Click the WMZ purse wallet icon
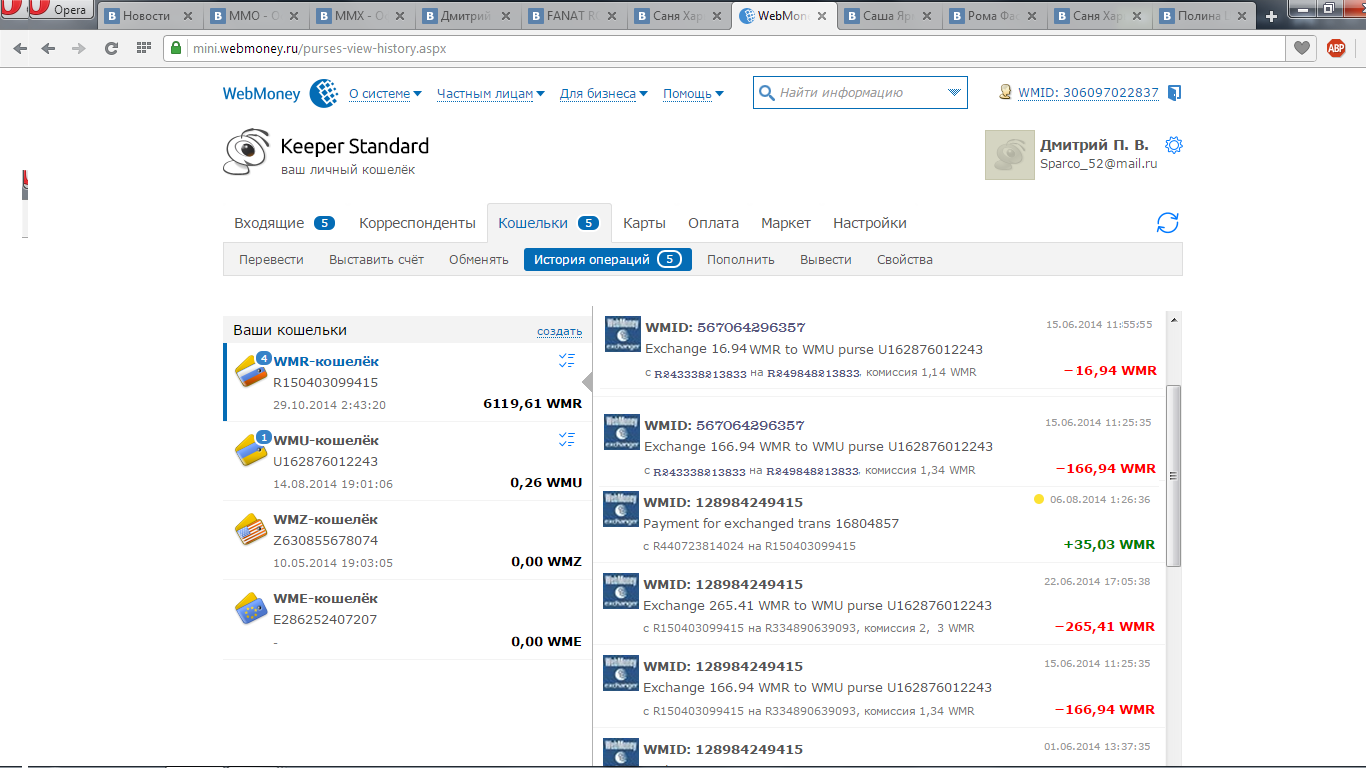The width and height of the screenshot is (1366, 768). [x=251, y=530]
